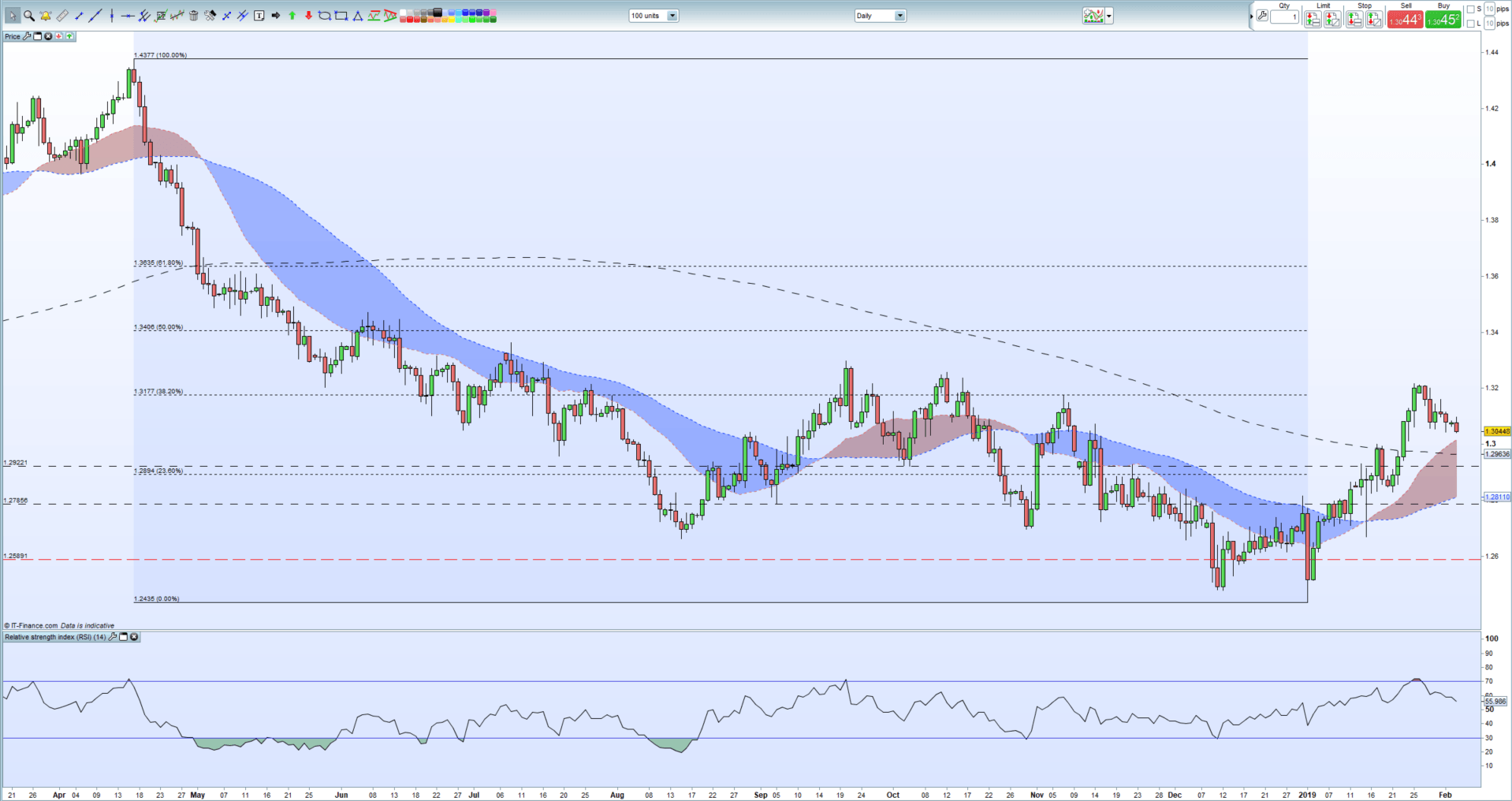This screenshot has width=1512, height=801.
Task: Click the second Stop order button
Action: (1374, 20)
